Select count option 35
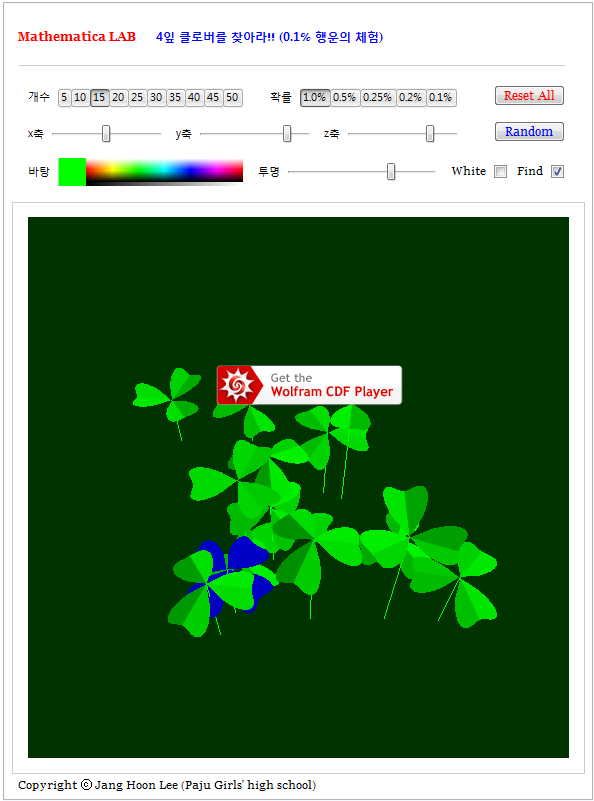This screenshot has width=594, height=801. (x=175, y=98)
